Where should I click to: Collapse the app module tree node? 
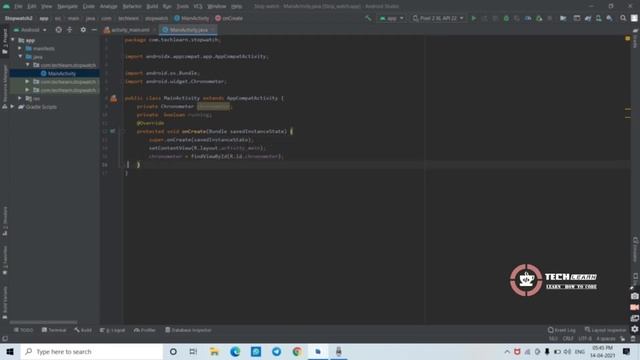pyautogui.click(x=13, y=40)
